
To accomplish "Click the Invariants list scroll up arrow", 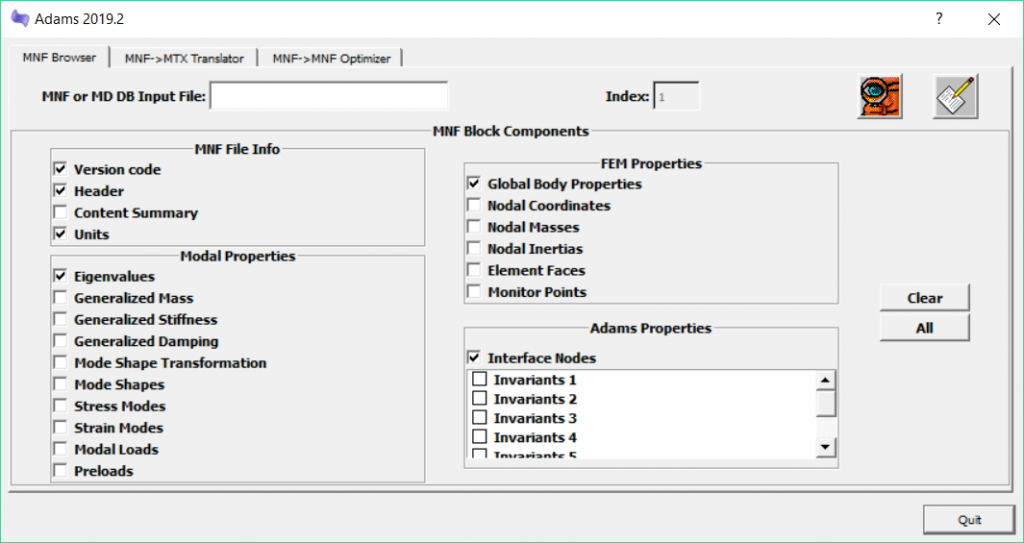I will (826, 380).
